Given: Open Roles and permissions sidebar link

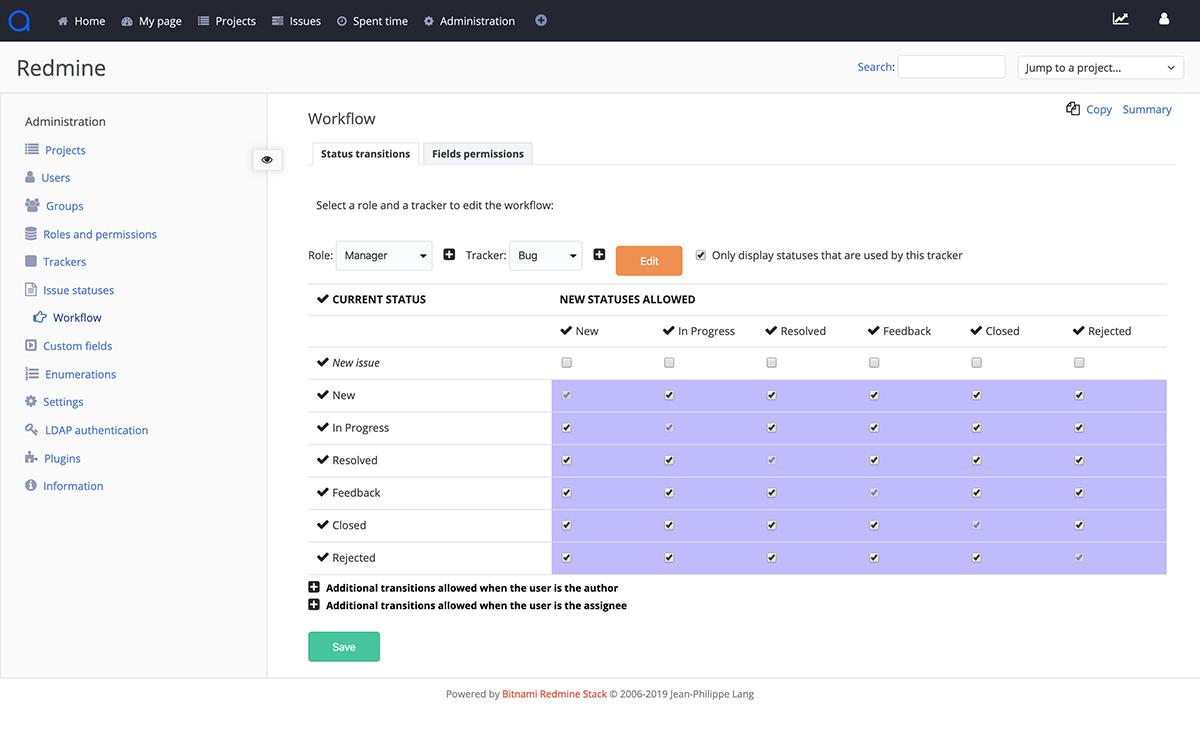Looking at the screenshot, I should (100, 234).
